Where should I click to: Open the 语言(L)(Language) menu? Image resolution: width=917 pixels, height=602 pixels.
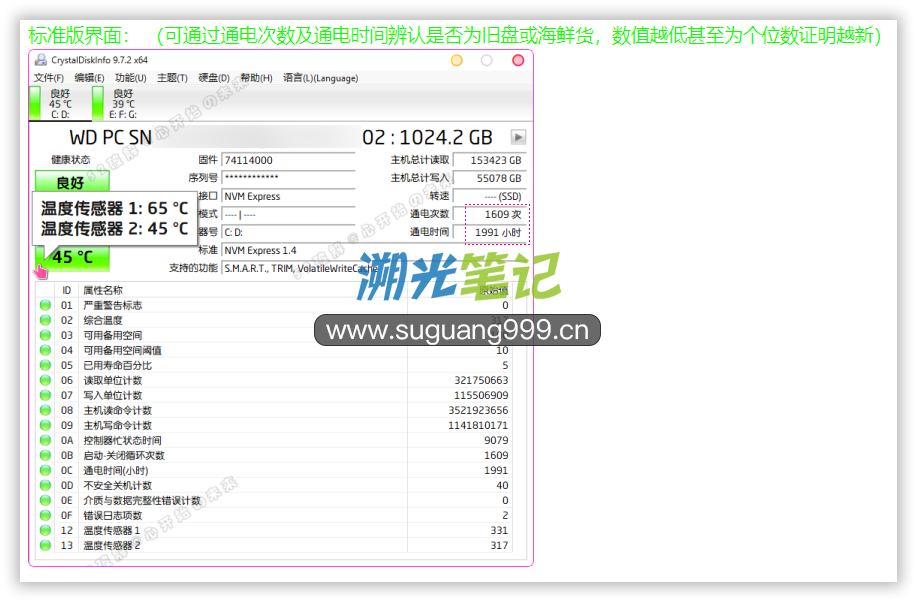click(320, 78)
